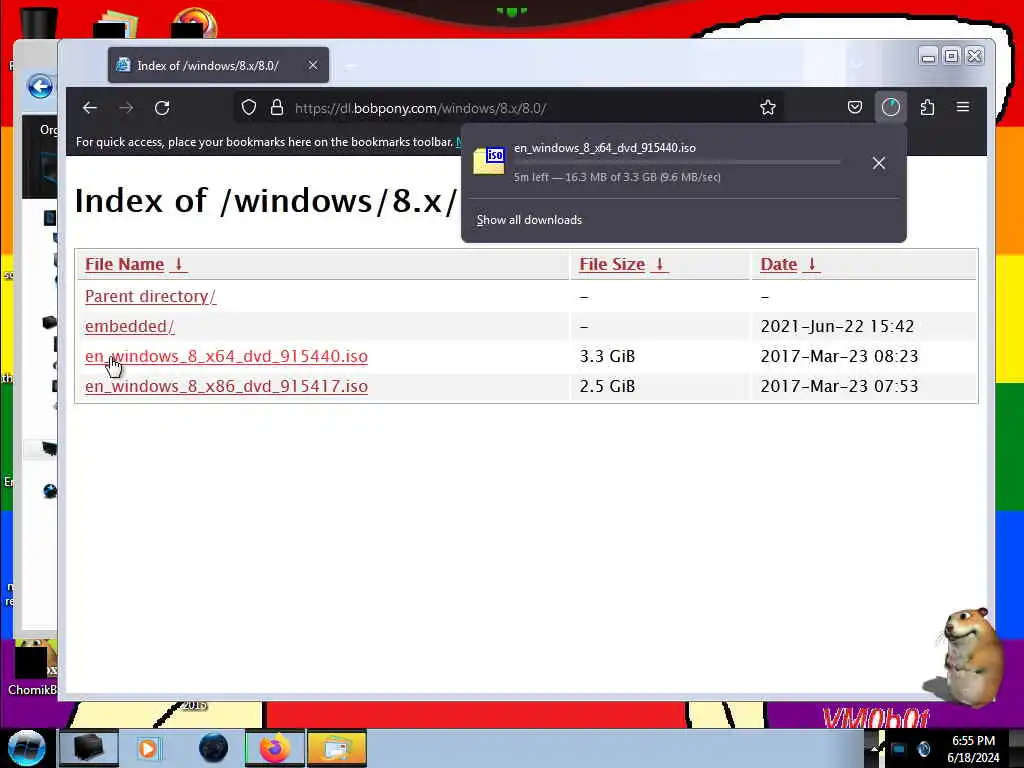Open Pocket save icon
Viewport: 1024px width, 768px height.
tap(855, 108)
